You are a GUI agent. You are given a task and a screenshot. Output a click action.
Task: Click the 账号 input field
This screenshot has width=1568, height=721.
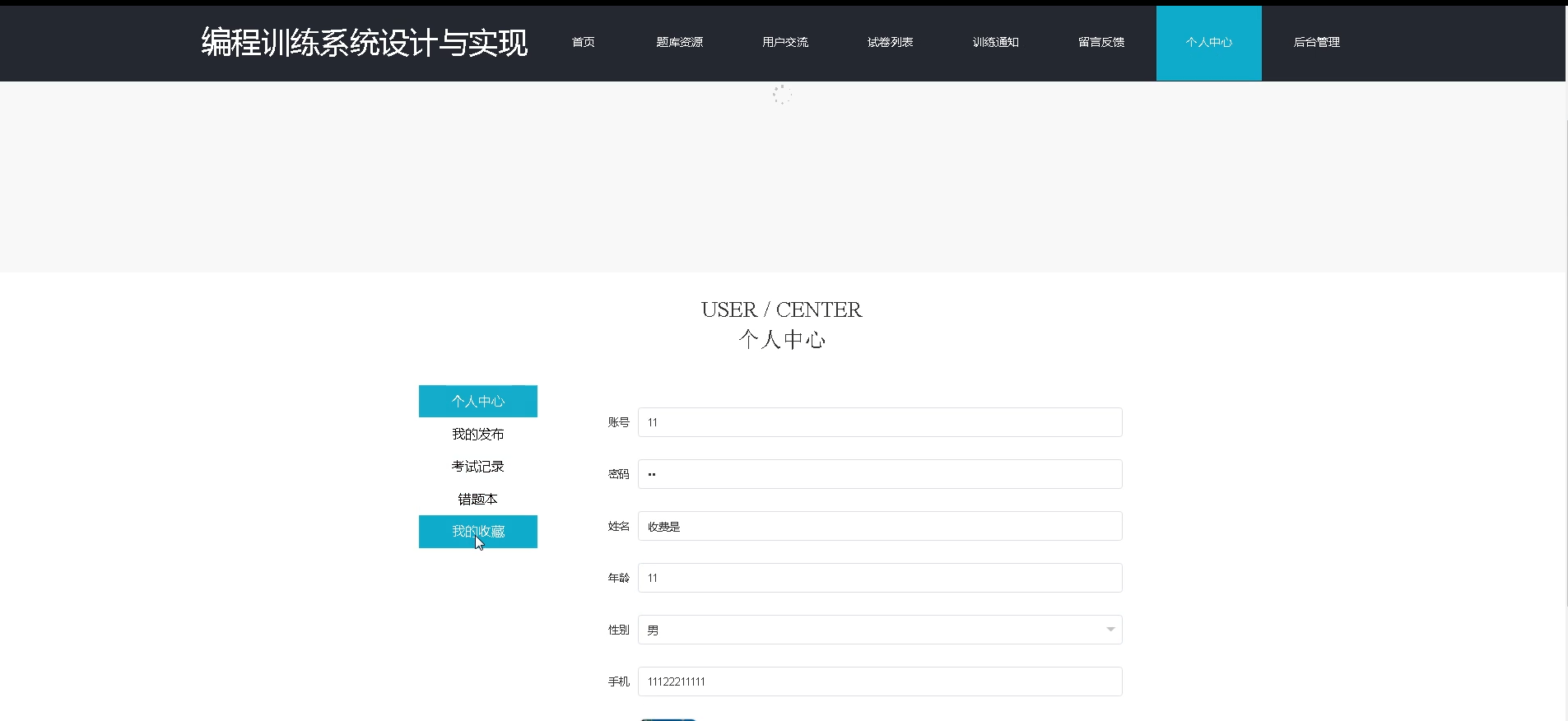pyautogui.click(x=880, y=422)
